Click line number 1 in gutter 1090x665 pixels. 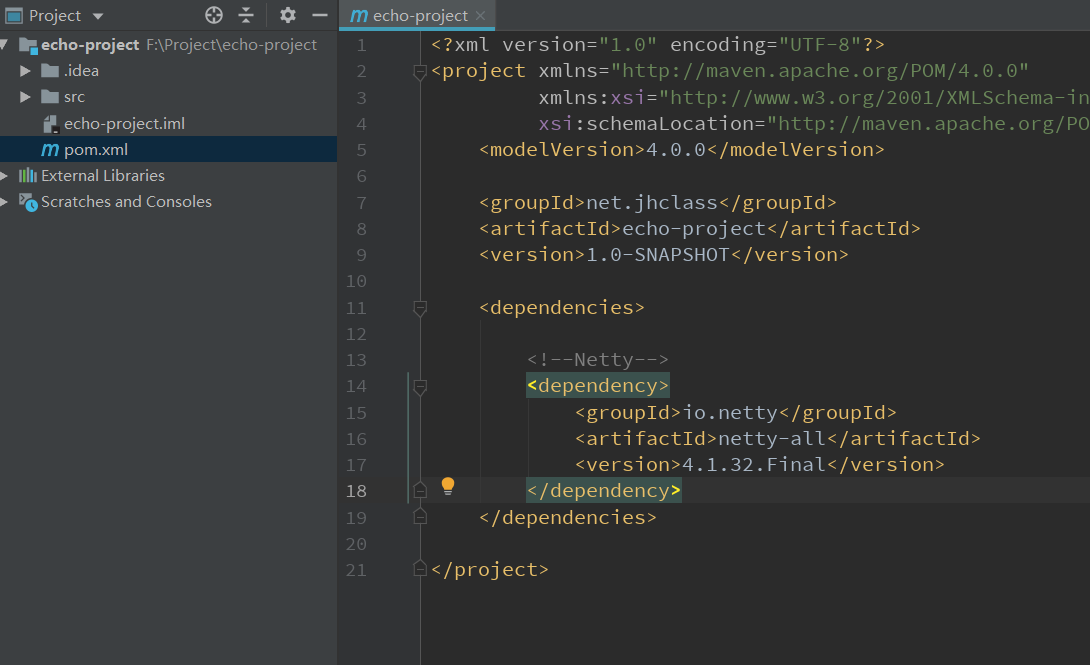(x=361, y=46)
